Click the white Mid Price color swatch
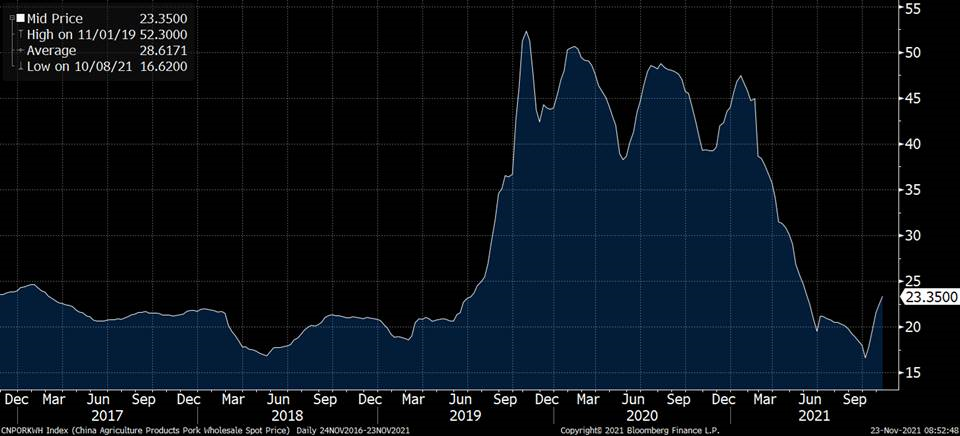This screenshot has width=960, height=436. click(x=19, y=19)
